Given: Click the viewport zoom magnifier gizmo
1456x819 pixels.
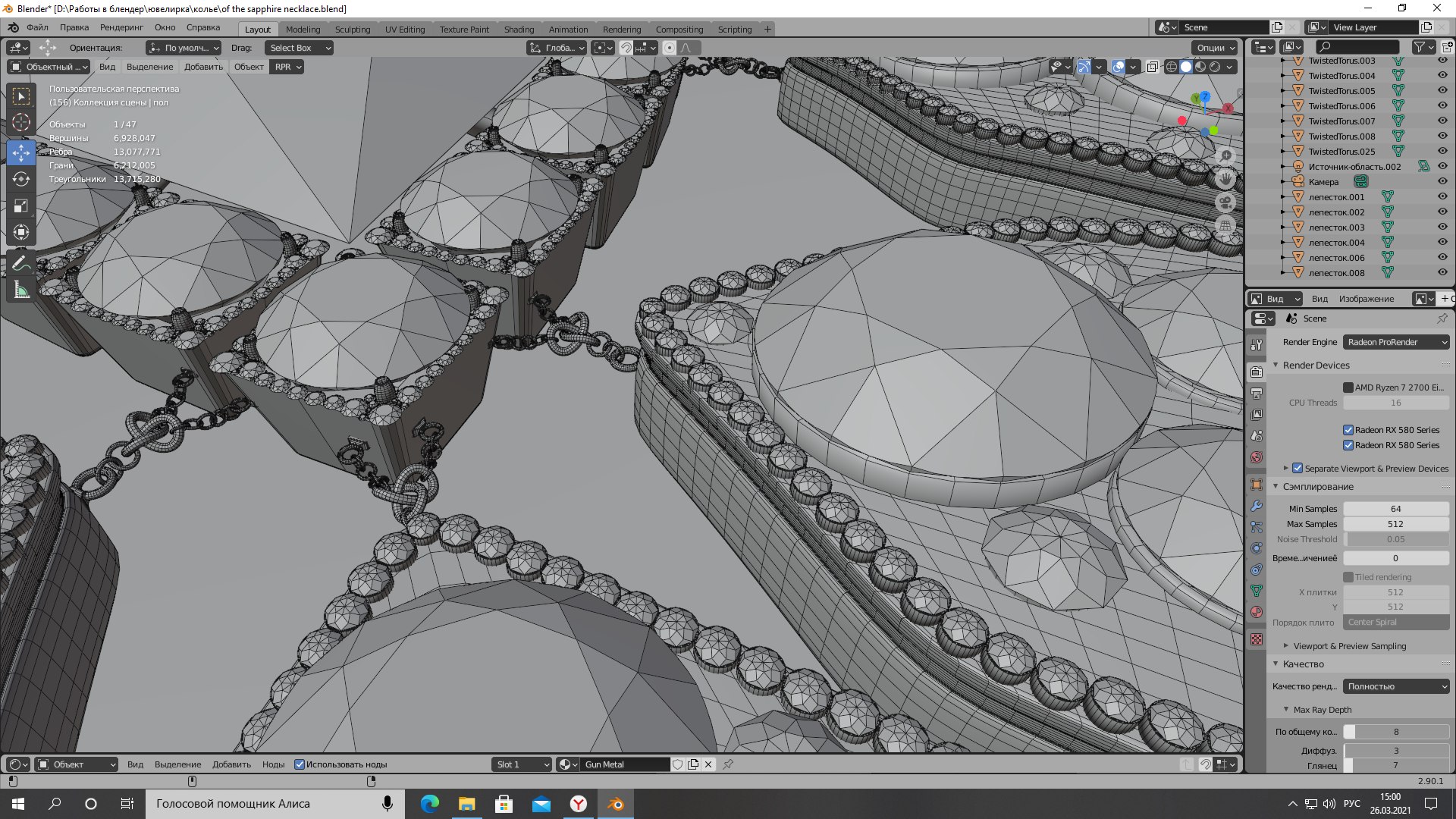Looking at the screenshot, I should 1225,156.
